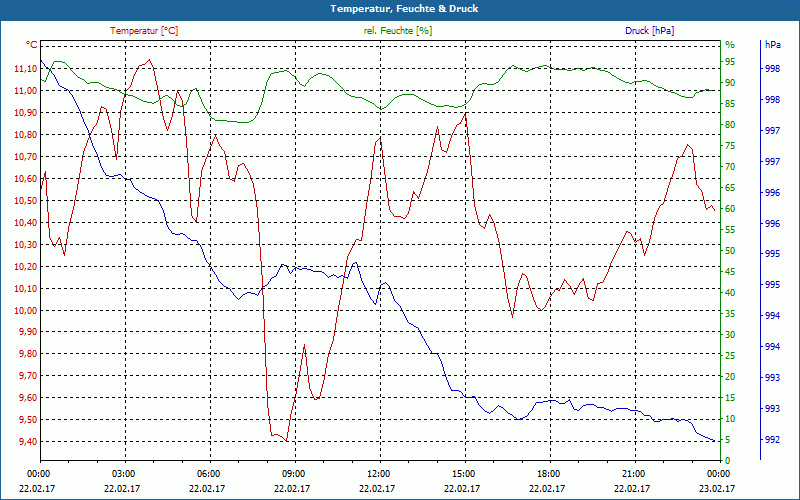Click the temperature axis value "11,10"

[x=26, y=69]
